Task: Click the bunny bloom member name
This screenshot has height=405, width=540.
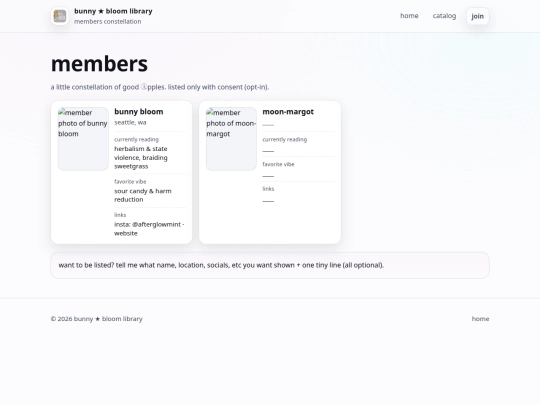Action: (x=139, y=112)
